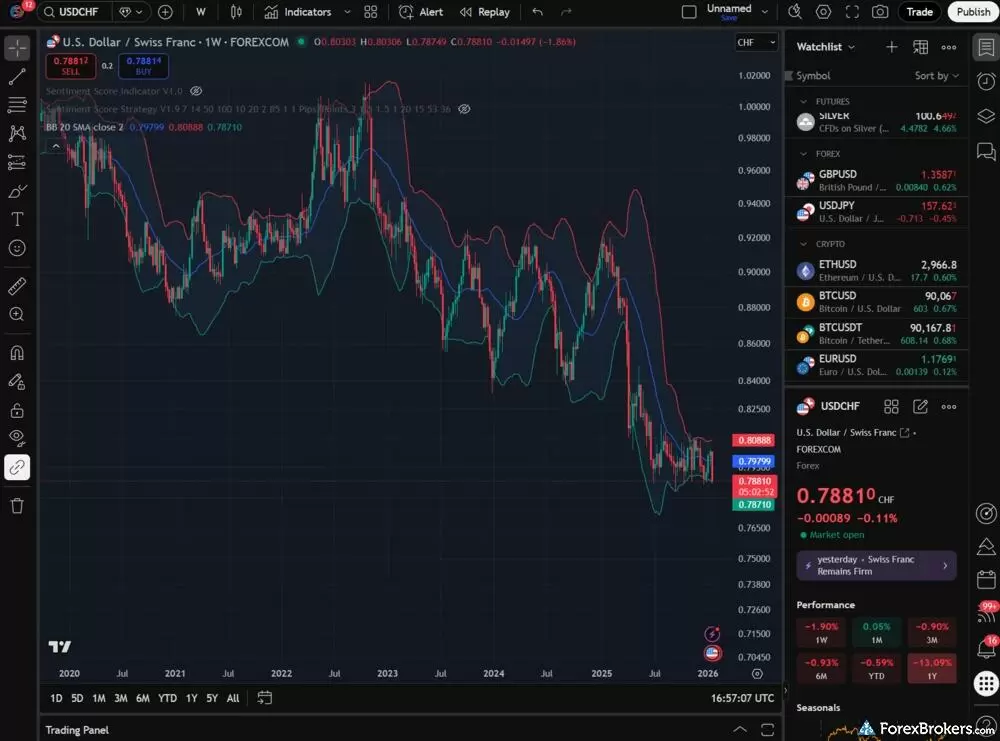Redo the chart action

click(x=566, y=12)
